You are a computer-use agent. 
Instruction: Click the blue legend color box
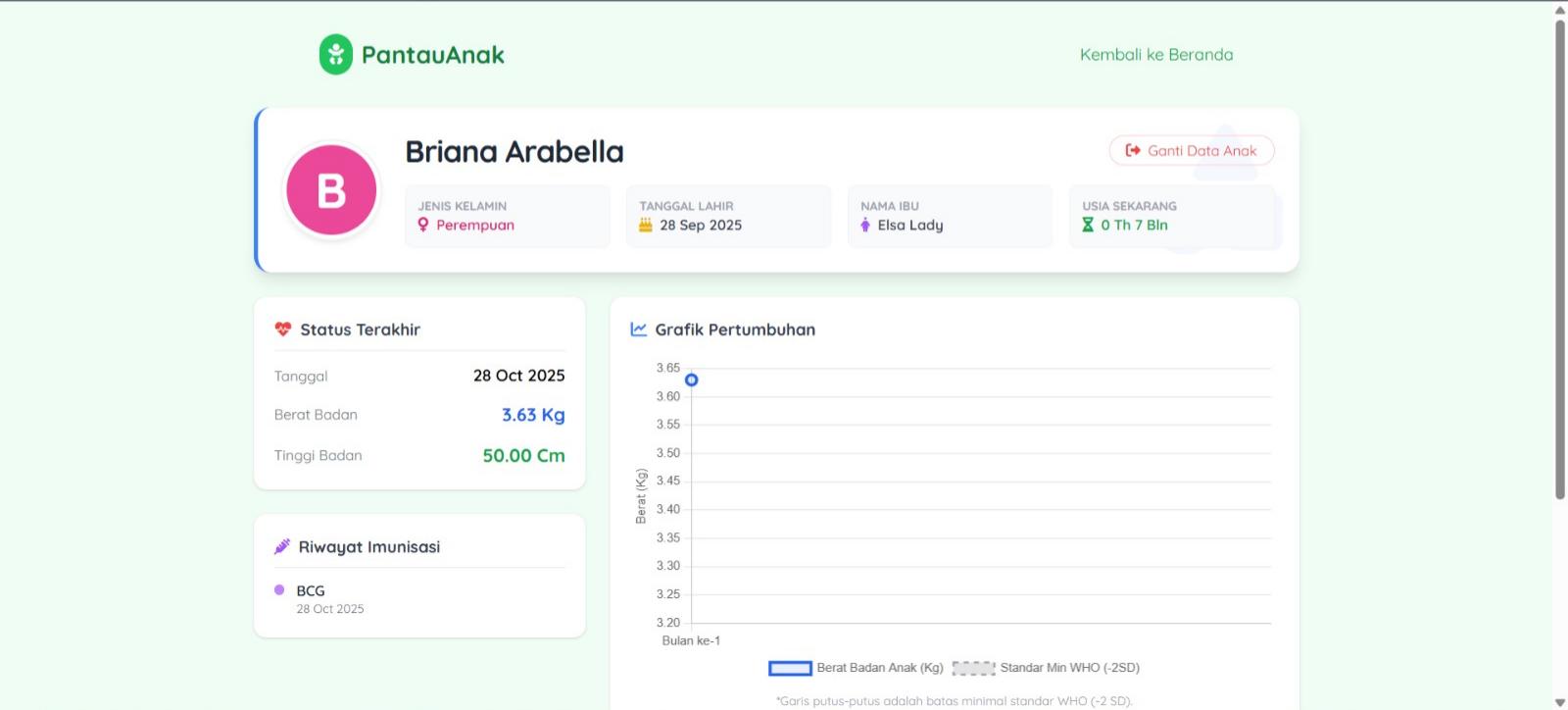click(790, 668)
